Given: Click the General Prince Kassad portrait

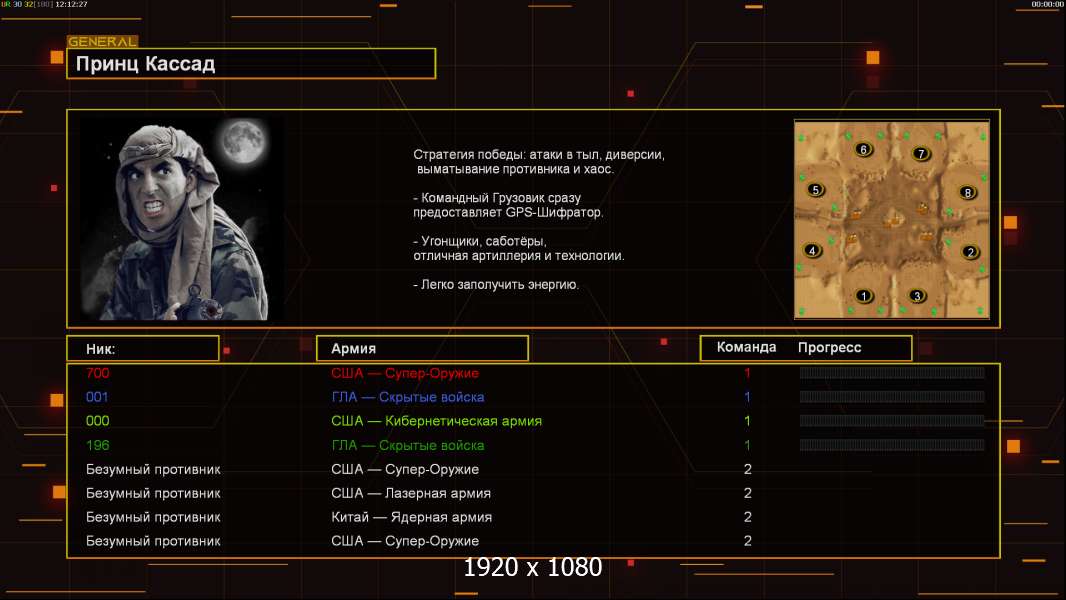Looking at the screenshot, I should (x=181, y=219).
